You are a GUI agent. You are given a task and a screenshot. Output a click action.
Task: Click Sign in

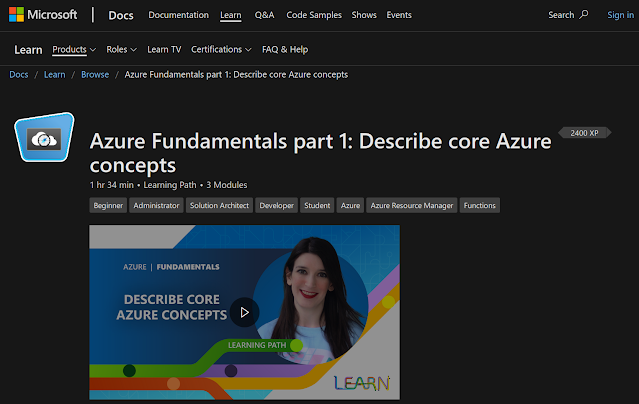click(x=620, y=15)
